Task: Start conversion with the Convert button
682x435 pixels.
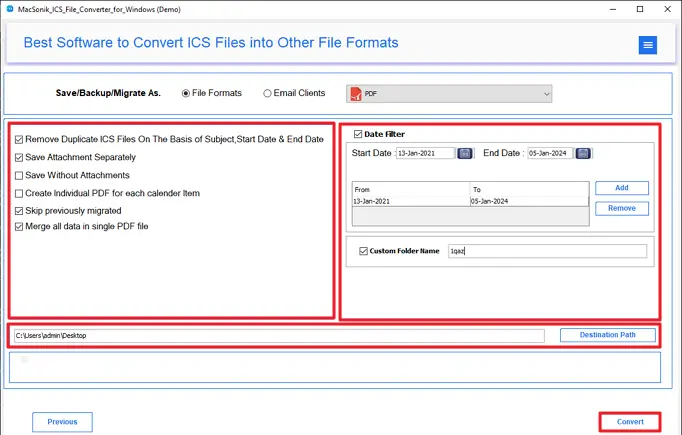Action: (x=630, y=422)
